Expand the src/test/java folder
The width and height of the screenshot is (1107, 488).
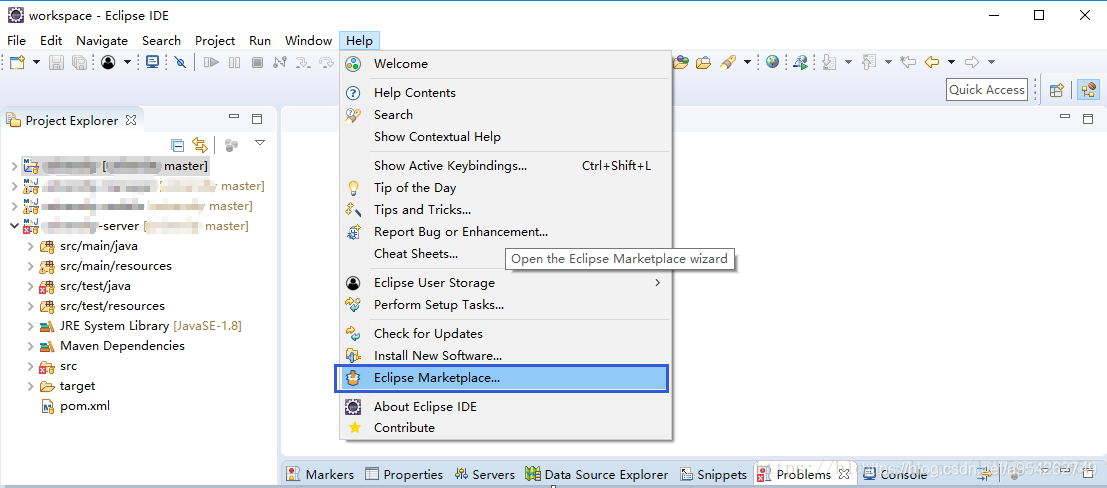click(x=30, y=286)
